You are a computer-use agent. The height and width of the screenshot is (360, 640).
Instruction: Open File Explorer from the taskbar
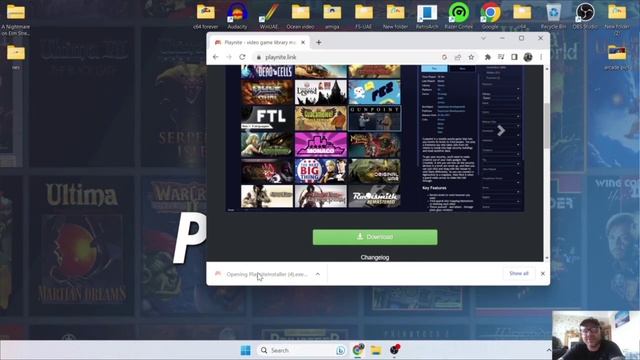pyautogui.click(x=376, y=350)
